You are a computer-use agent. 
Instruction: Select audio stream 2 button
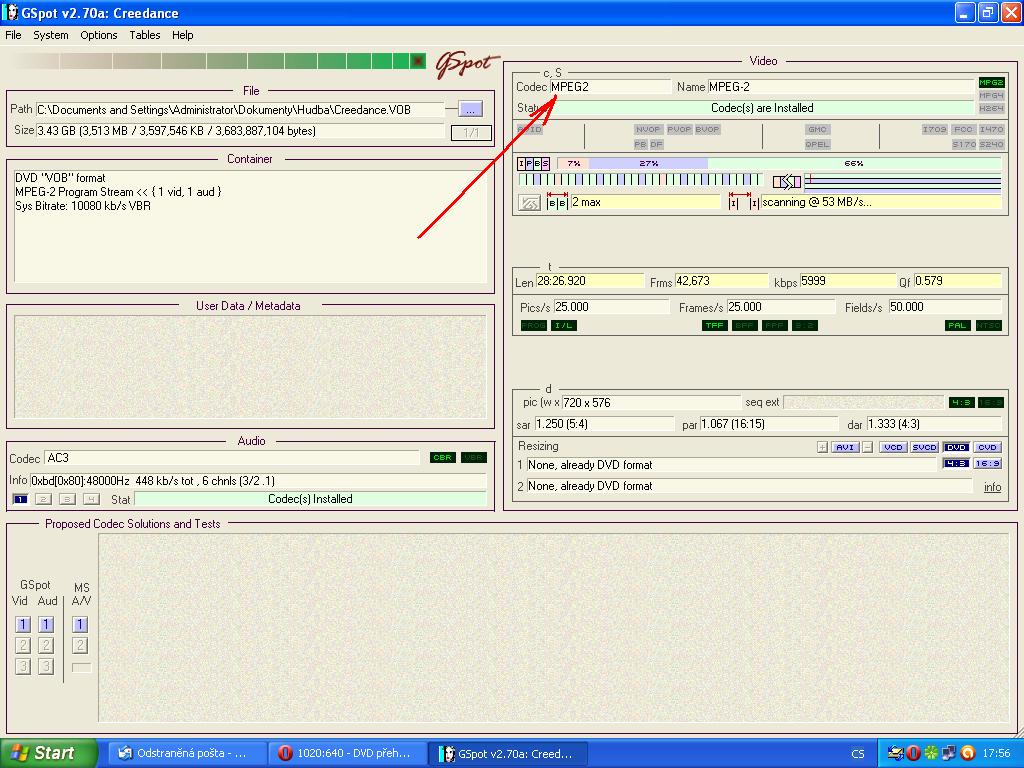[x=44, y=500]
